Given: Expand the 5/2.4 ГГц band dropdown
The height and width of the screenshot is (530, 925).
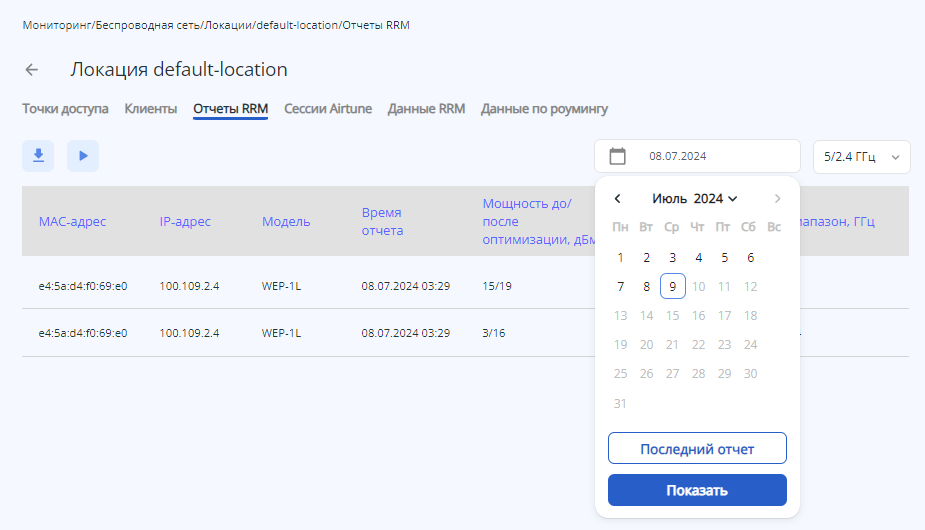Looking at the screenshot, I should [x=861, y=156].
